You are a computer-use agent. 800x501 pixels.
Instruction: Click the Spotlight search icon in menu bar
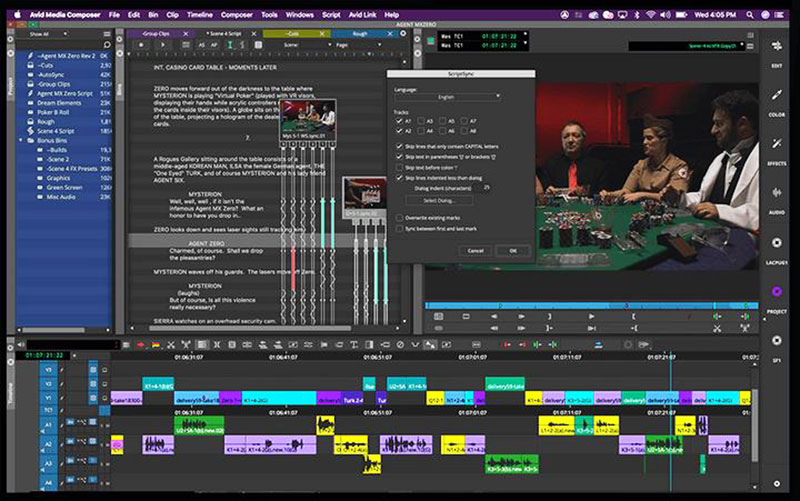click(749, 15)
